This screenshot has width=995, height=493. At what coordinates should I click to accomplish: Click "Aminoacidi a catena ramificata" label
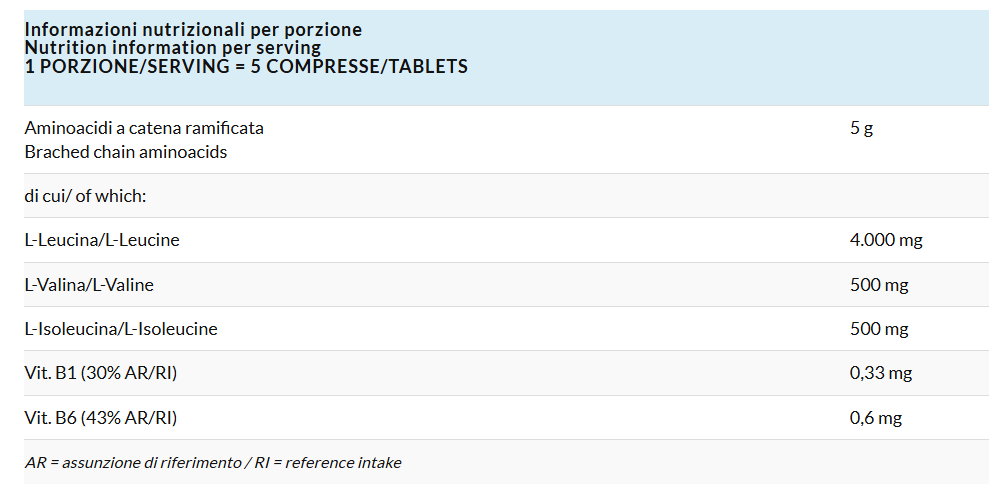coord(144,128)
